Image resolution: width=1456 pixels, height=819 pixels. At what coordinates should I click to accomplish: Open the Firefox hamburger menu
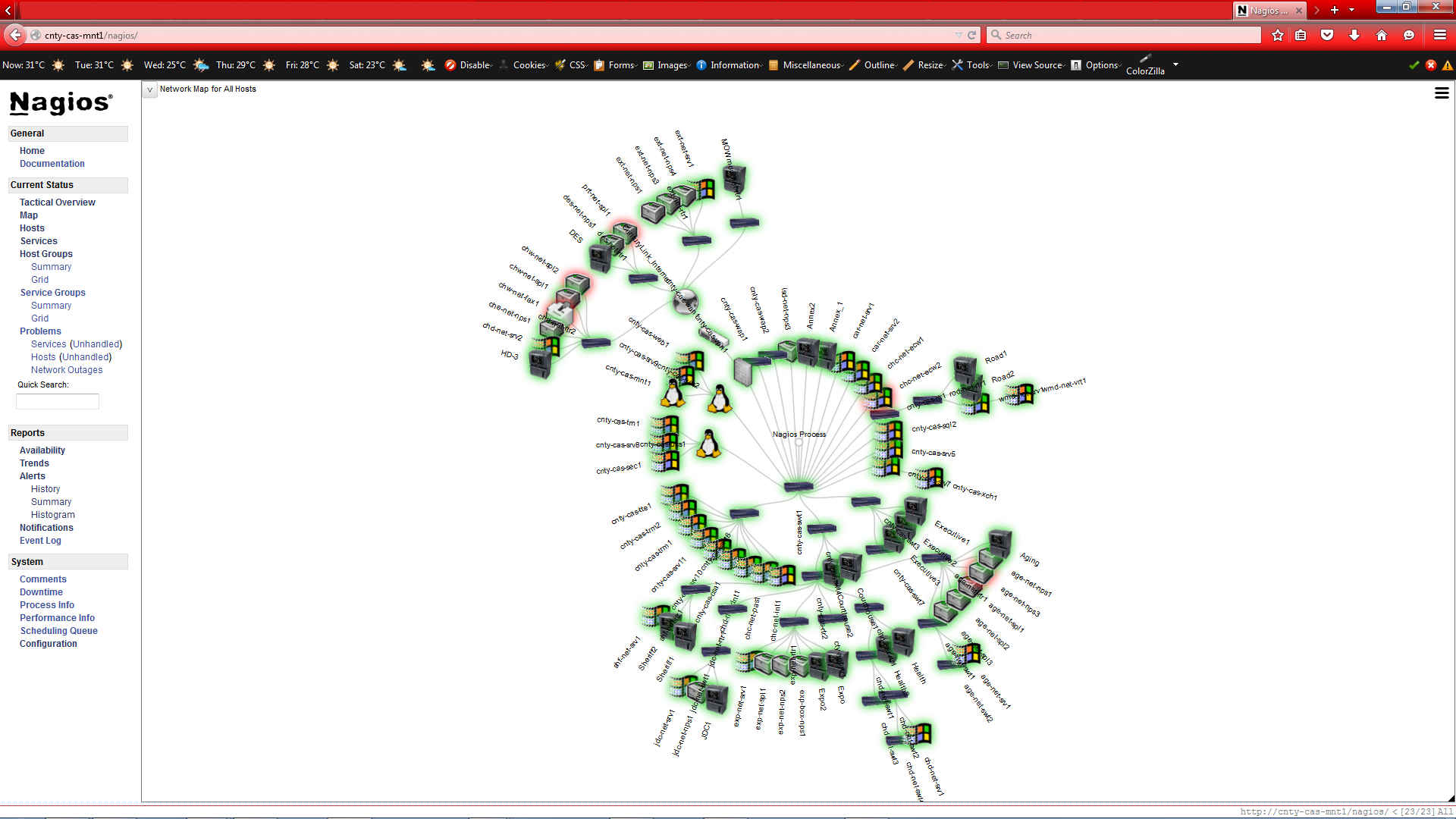pos(1440,36)
